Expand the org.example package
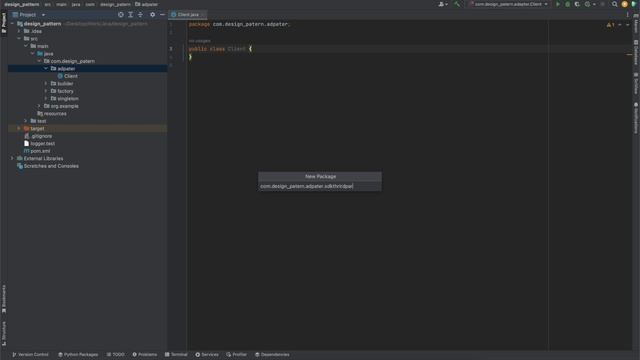Screen dimensions: 640x360 [x=39, y=106]
